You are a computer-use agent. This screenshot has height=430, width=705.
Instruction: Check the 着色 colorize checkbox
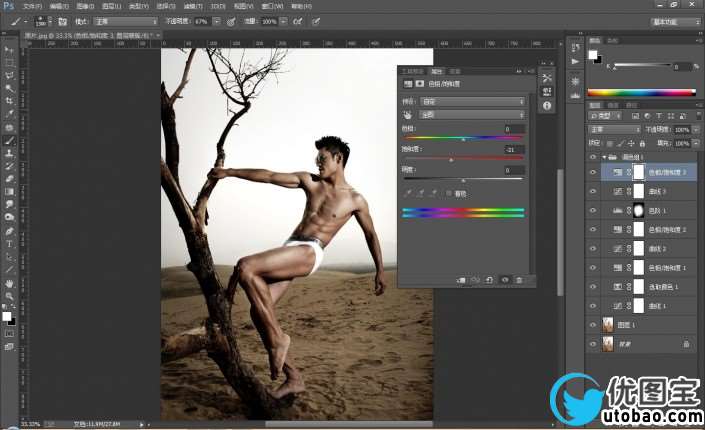[x=449, y=193]
